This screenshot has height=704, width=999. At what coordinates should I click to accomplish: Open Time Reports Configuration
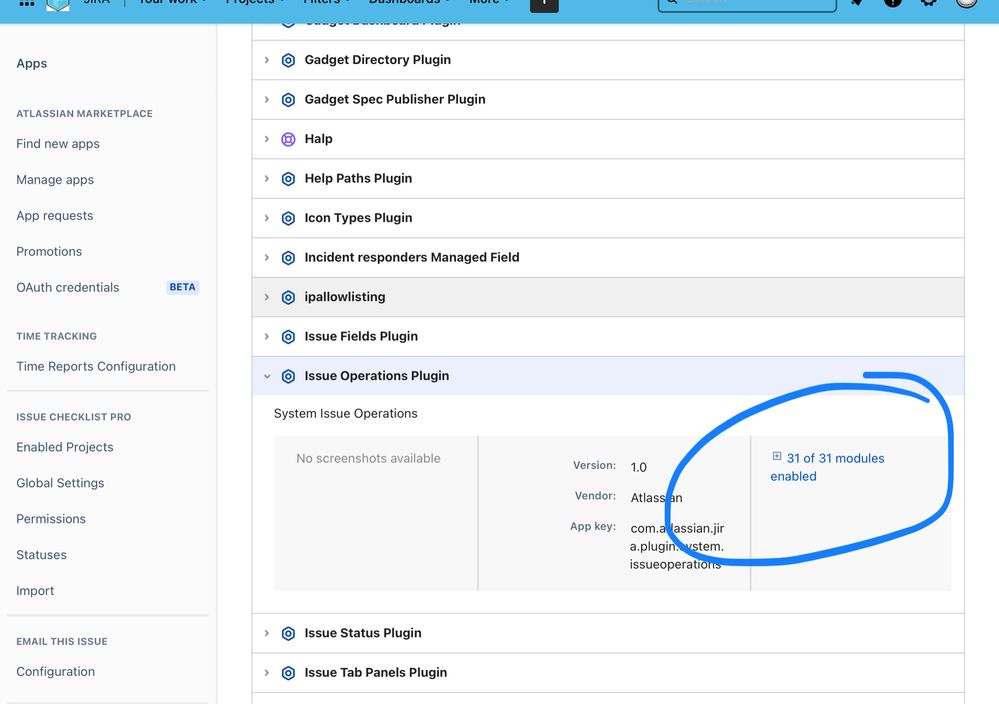tap(96, 366)
